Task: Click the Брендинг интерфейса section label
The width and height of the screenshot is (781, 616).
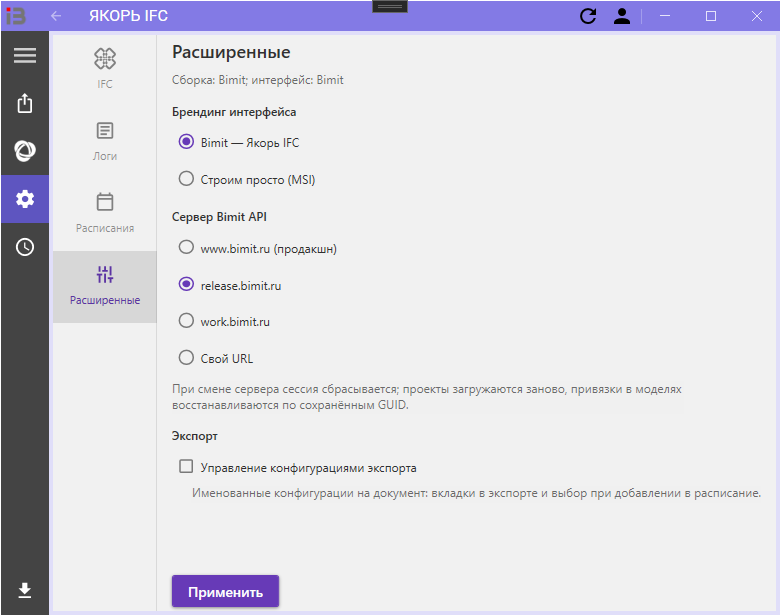Action: coord(234,112)
